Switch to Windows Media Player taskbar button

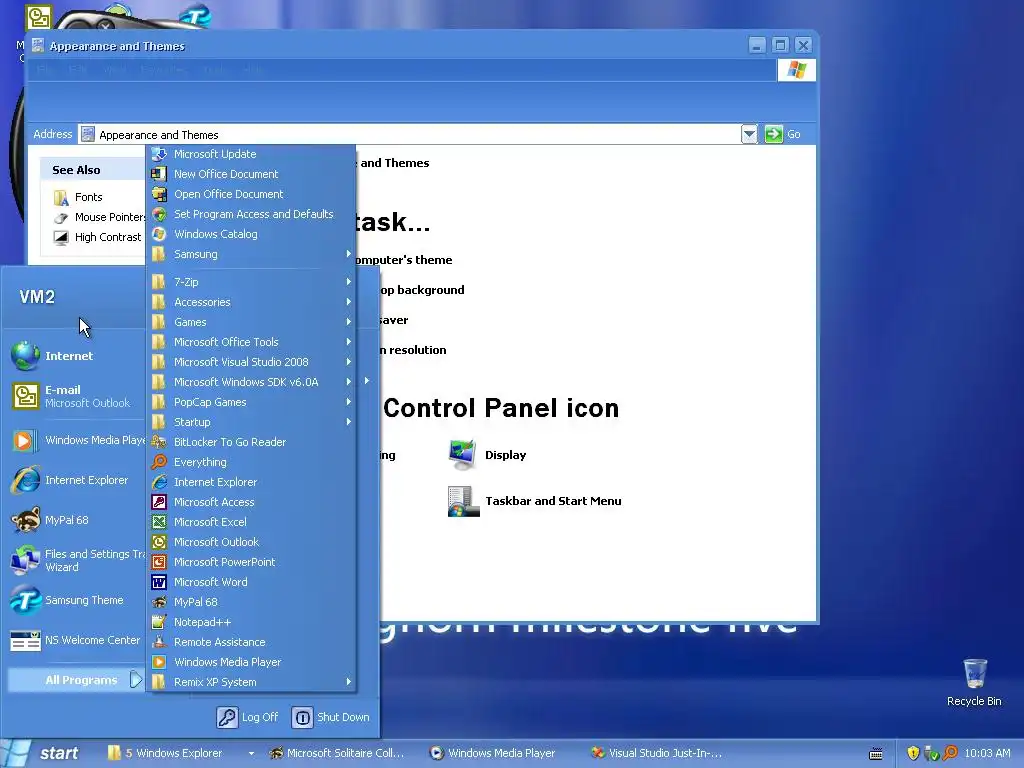(x=493, y=753)
